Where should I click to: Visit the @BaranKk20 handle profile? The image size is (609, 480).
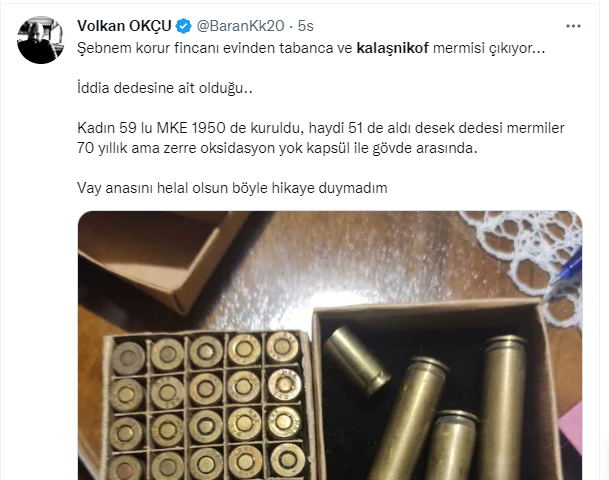[240, 26]
